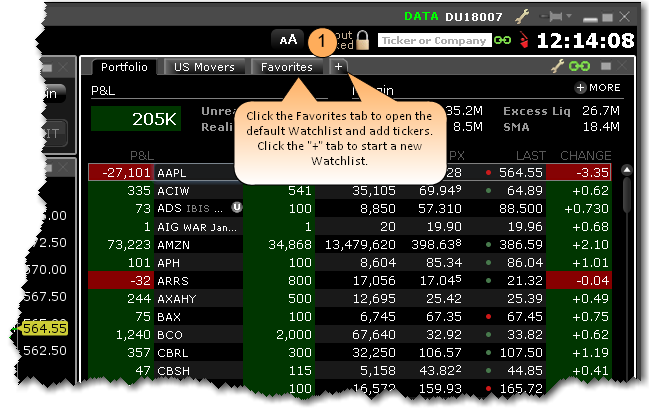Click the info icon next to ADS

pyautogui.click(x=237, y=208)
